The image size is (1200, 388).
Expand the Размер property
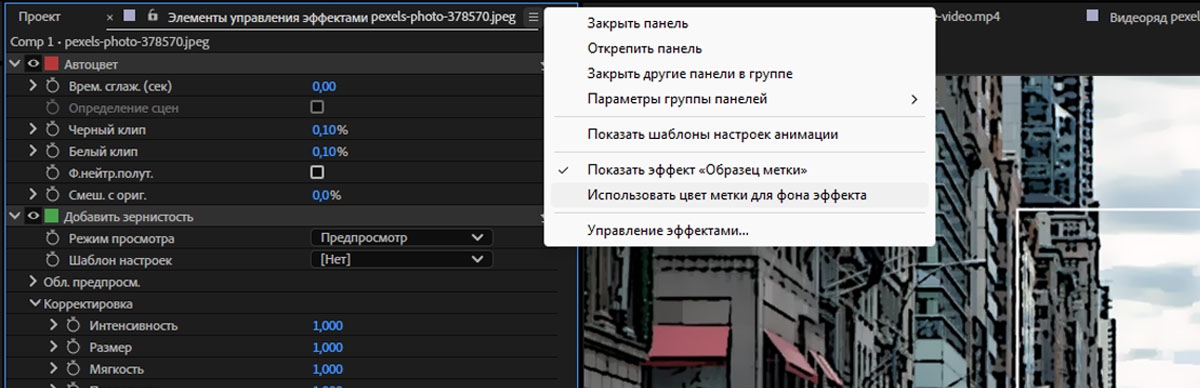tap(53, 347)
